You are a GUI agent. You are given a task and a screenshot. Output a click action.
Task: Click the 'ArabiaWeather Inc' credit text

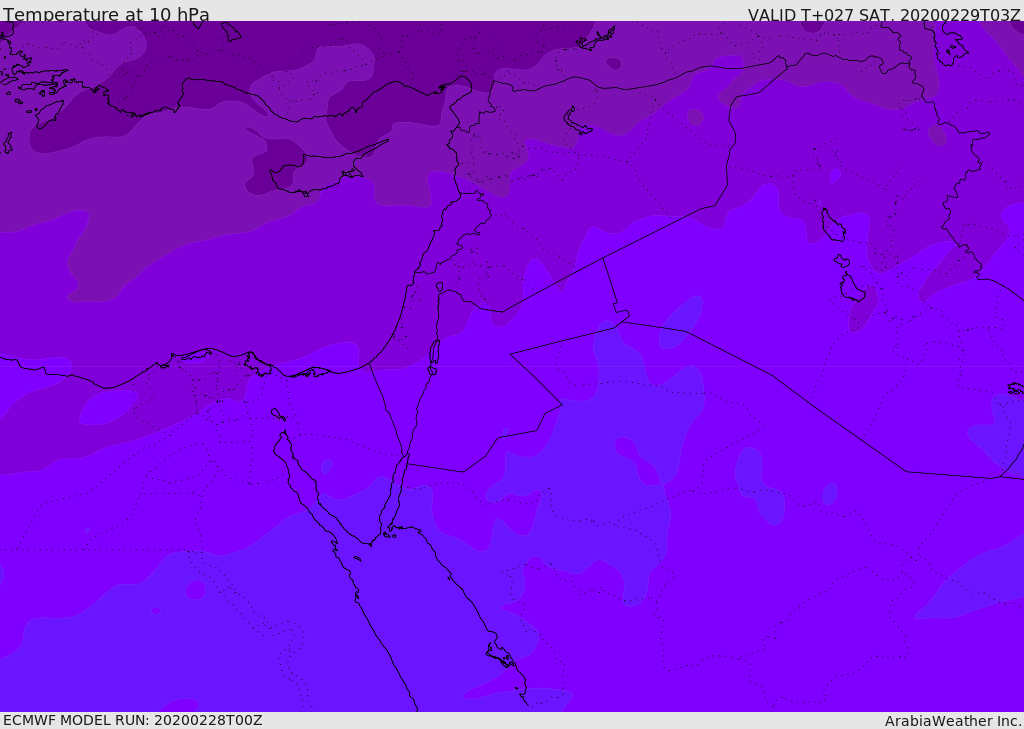point(952,721)
